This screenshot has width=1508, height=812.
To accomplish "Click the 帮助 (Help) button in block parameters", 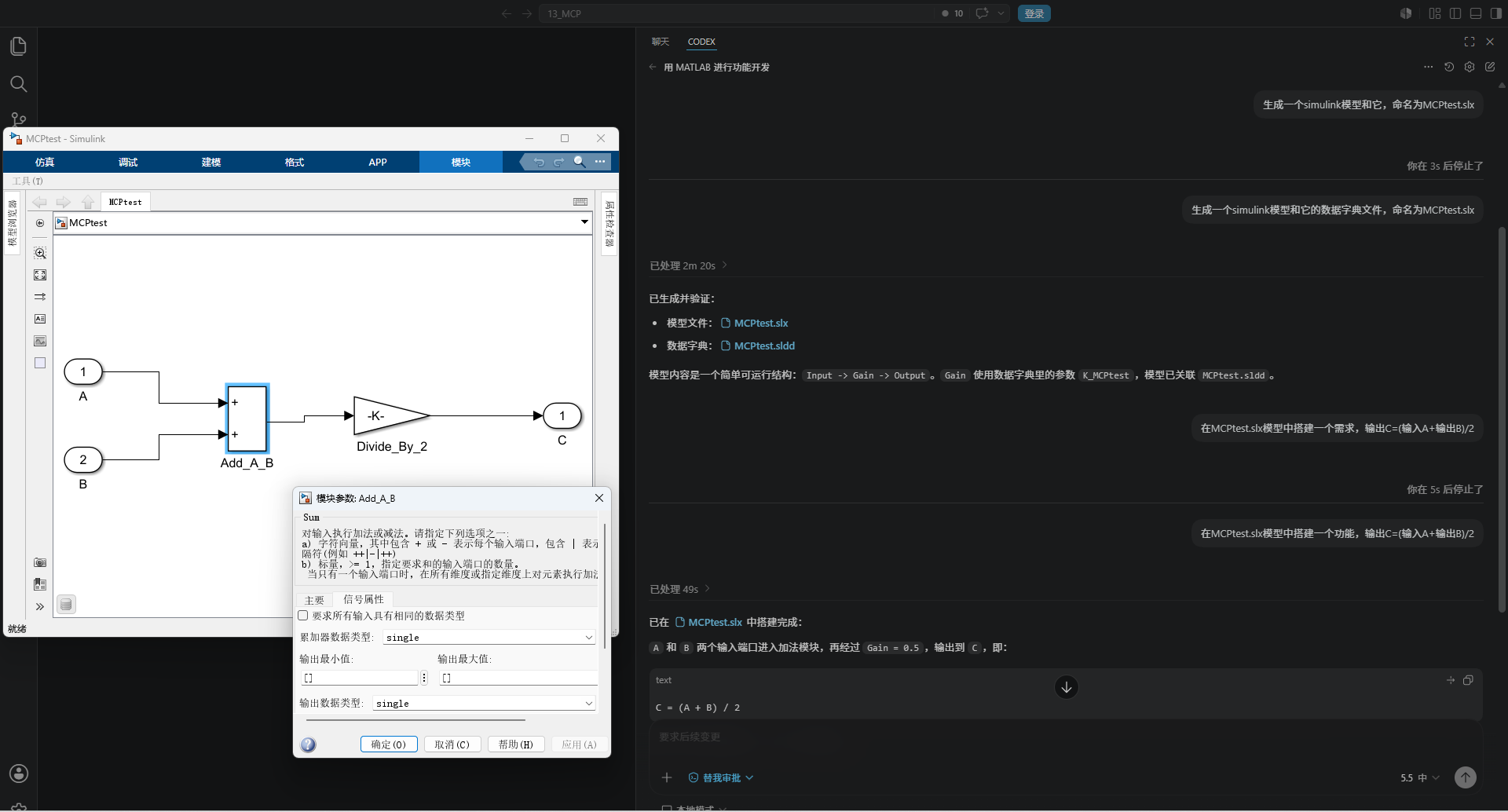I will (516, 744).
